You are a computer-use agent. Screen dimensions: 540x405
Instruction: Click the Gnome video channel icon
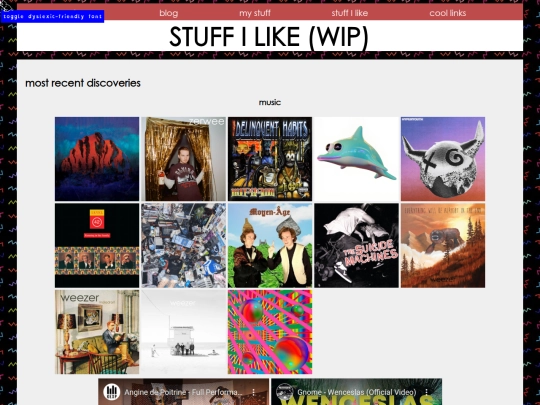pyautogui.click(x=284, y=392)
